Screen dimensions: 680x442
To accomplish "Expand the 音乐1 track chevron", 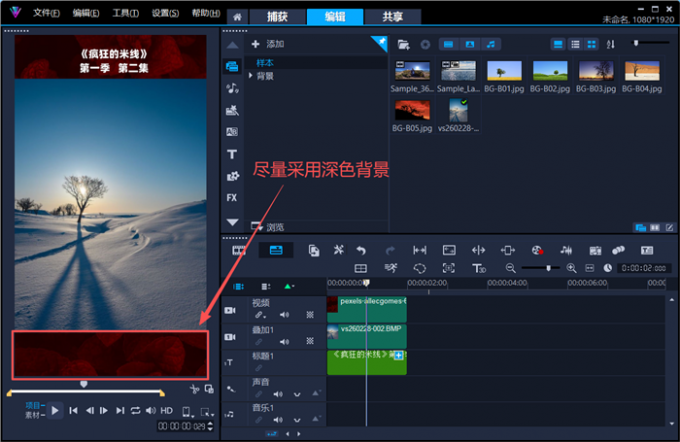I will (x=297, y=420).
